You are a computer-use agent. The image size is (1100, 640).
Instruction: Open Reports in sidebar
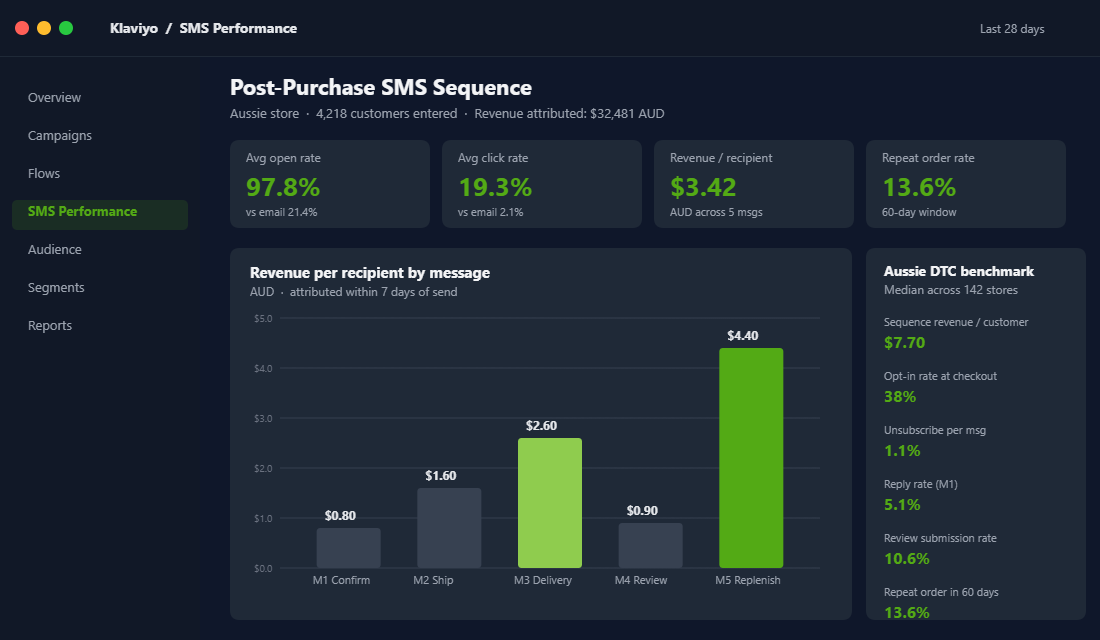pos(100,325)
